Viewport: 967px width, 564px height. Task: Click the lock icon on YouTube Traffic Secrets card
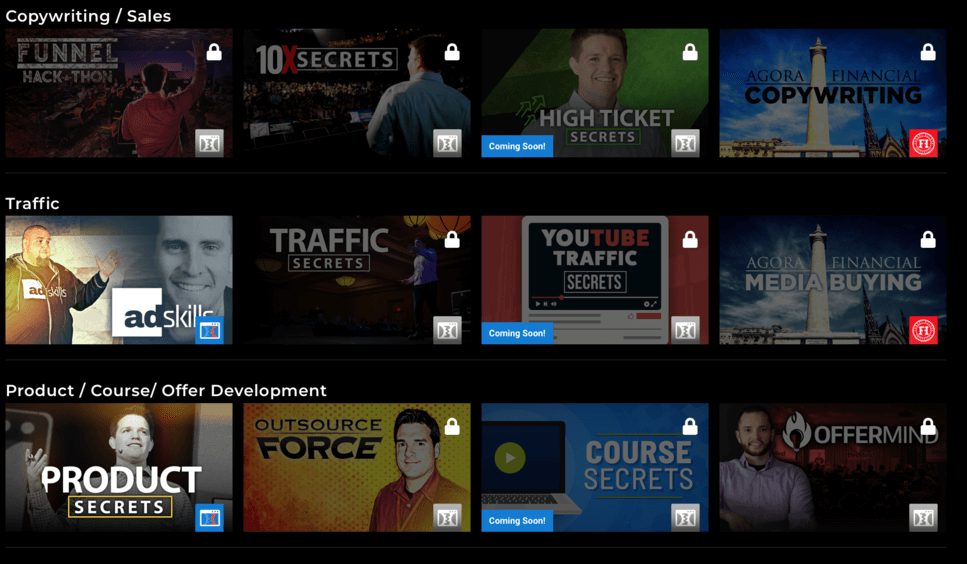coord(690,239)
